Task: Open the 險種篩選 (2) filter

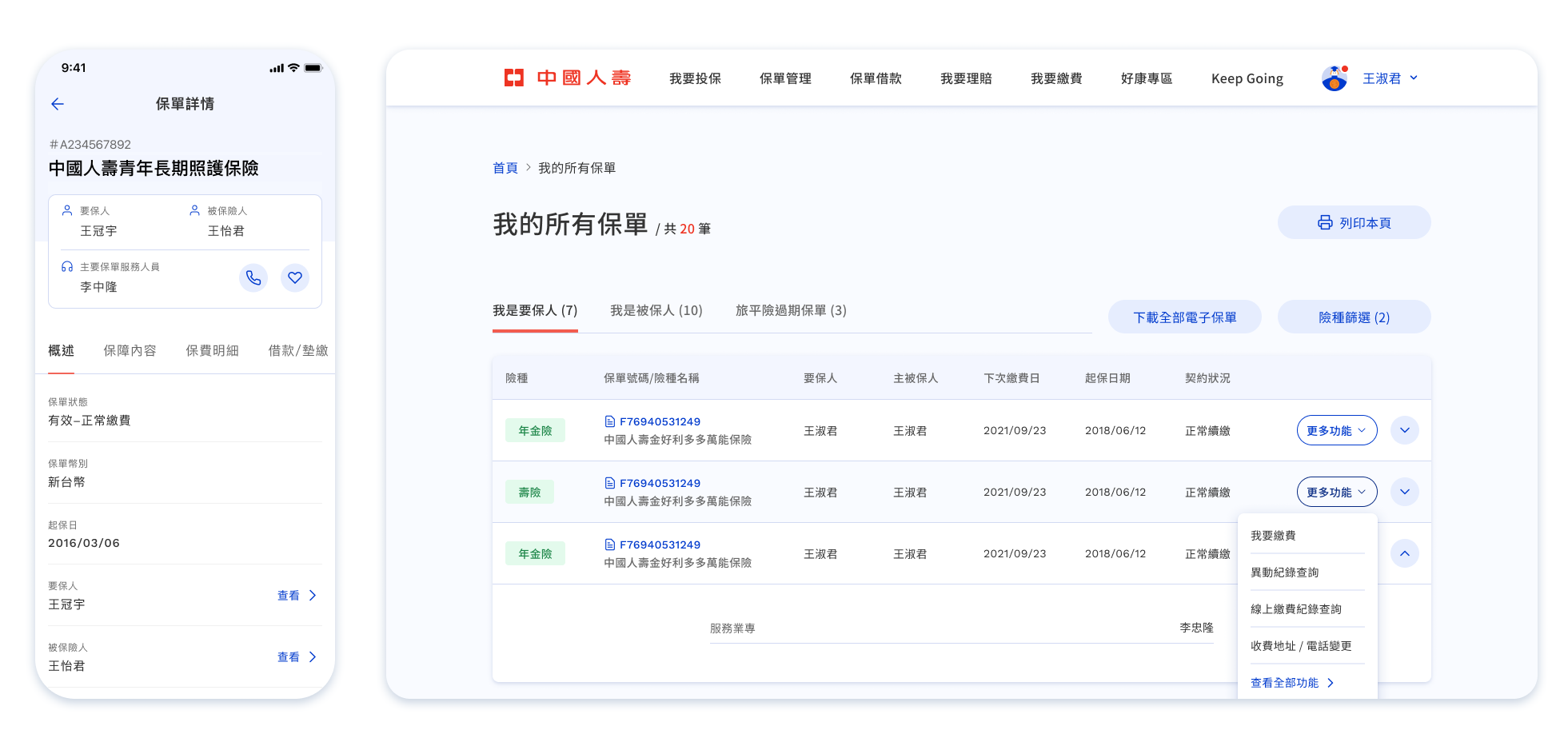Action: click(1355, 317)
